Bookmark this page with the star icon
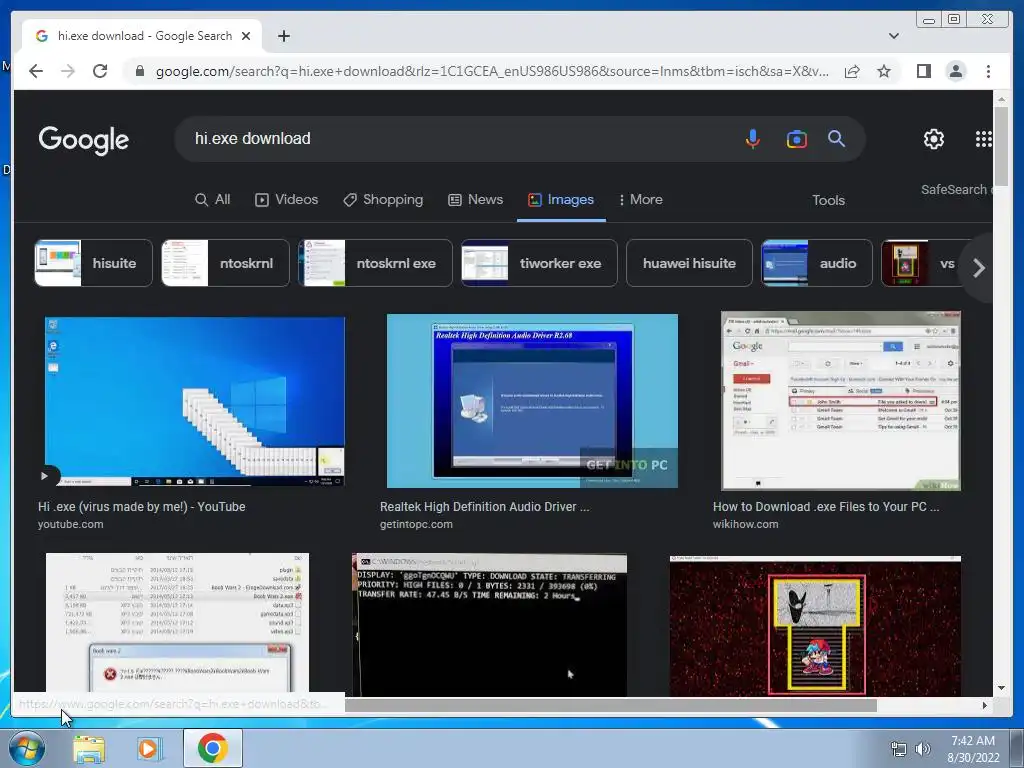The image size is (1024, 768). click(x=884, y=71)
